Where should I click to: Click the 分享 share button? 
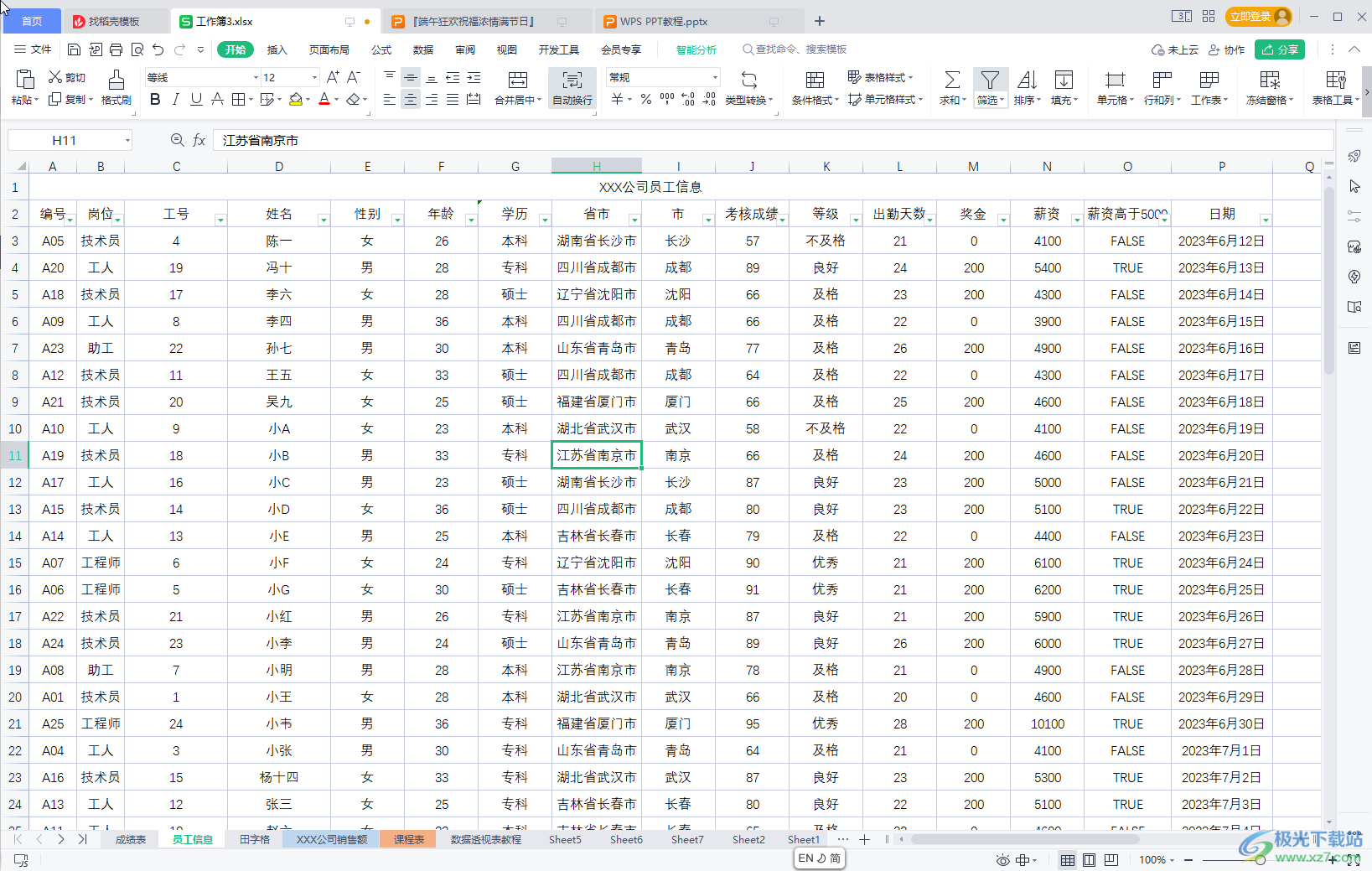(1280, 49)
